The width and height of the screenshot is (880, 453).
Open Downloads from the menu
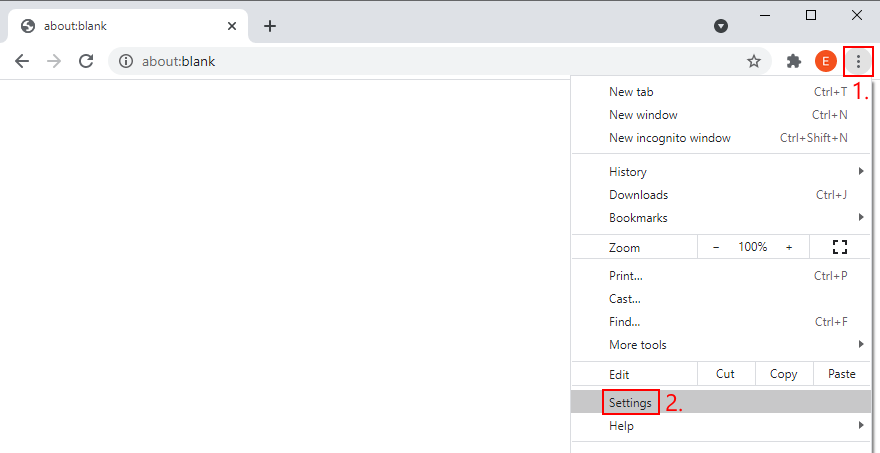click(638, 195)
